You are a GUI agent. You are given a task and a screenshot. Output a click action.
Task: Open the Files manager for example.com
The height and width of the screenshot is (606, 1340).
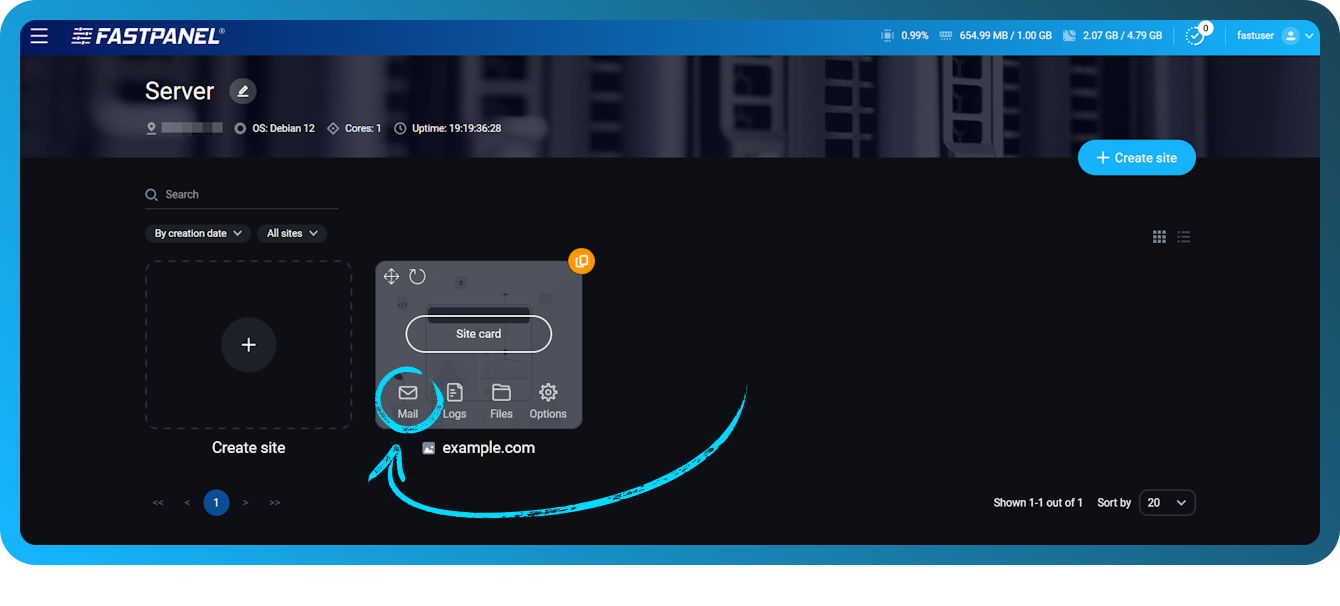tap(501, 399)
